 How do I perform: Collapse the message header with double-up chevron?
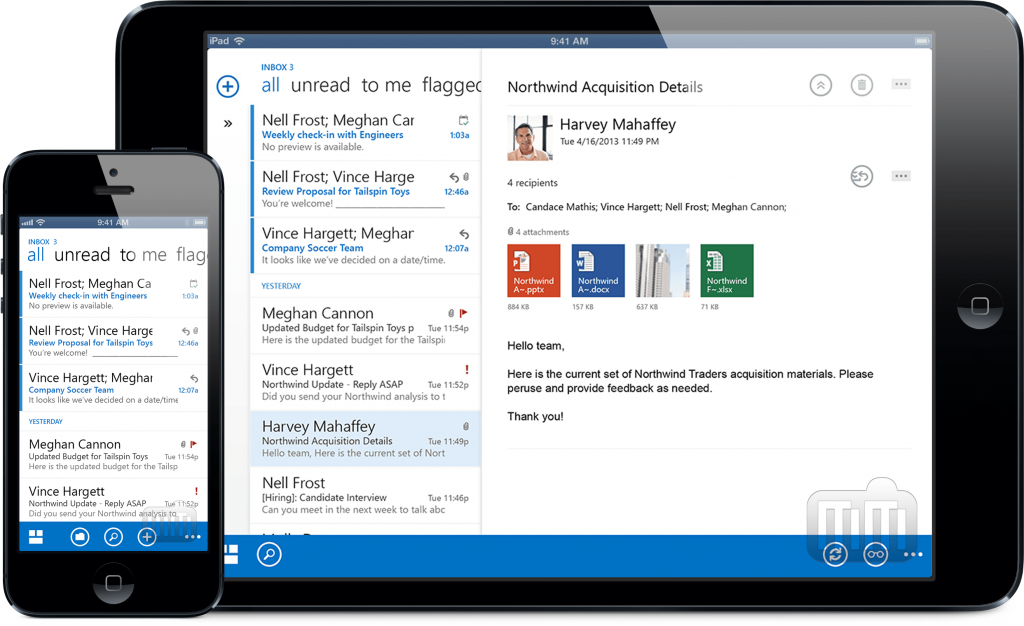point(821,85)
